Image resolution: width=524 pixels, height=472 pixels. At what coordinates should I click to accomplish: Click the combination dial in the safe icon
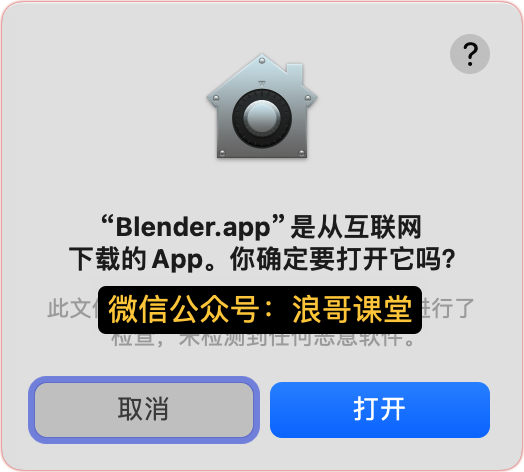click(x=262, y=118)
